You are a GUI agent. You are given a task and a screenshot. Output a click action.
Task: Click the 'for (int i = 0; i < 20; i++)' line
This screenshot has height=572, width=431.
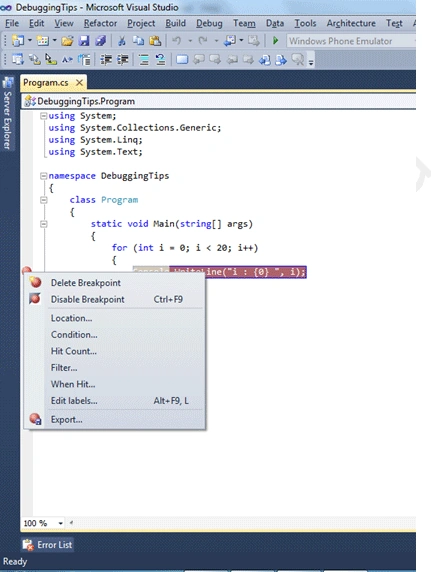(185, 248)
